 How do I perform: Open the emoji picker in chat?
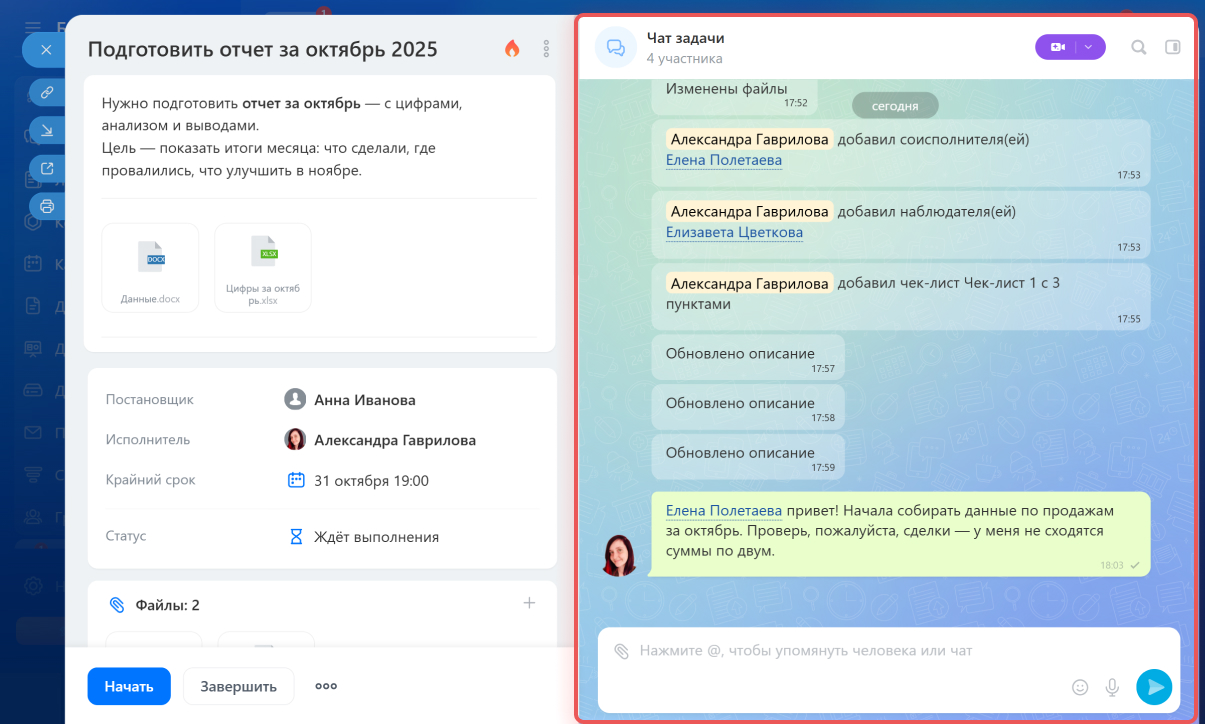(1080, 687)
